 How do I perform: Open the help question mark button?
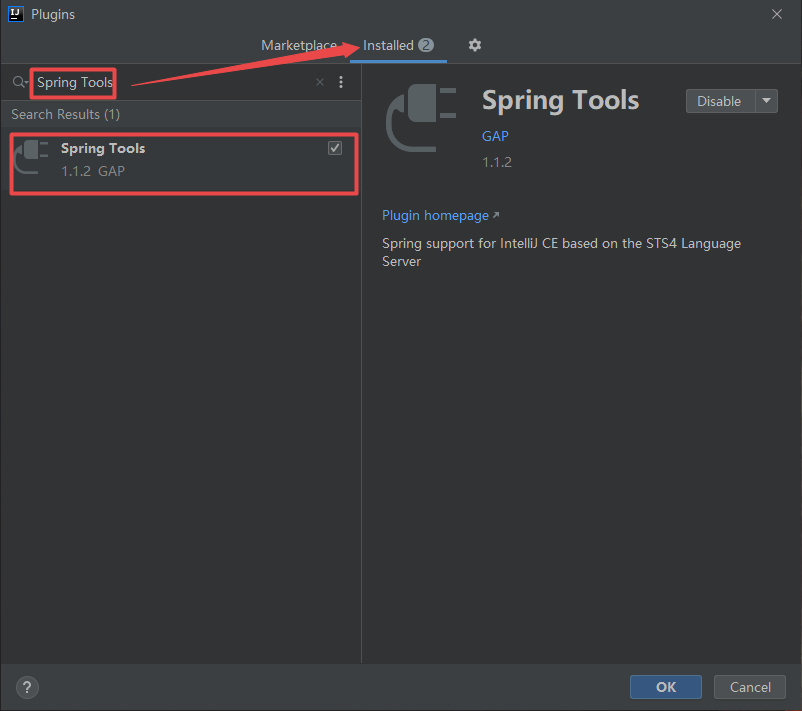click(x=27, y=687)
